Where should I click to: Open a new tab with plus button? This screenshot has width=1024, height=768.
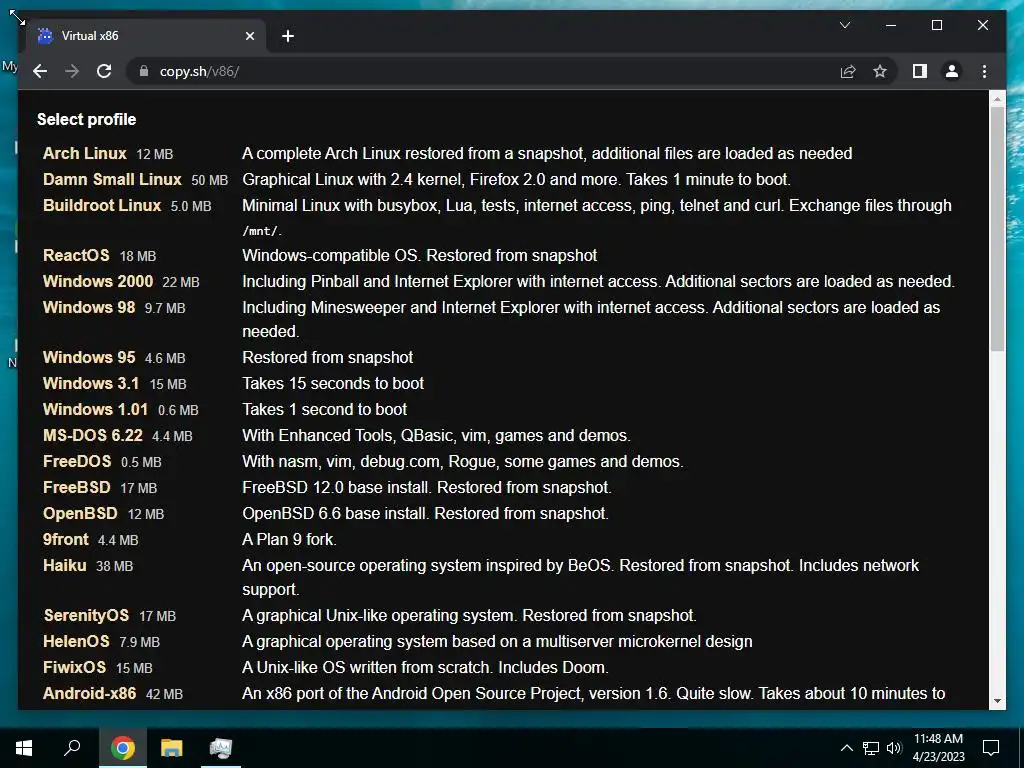pos(287,36)
